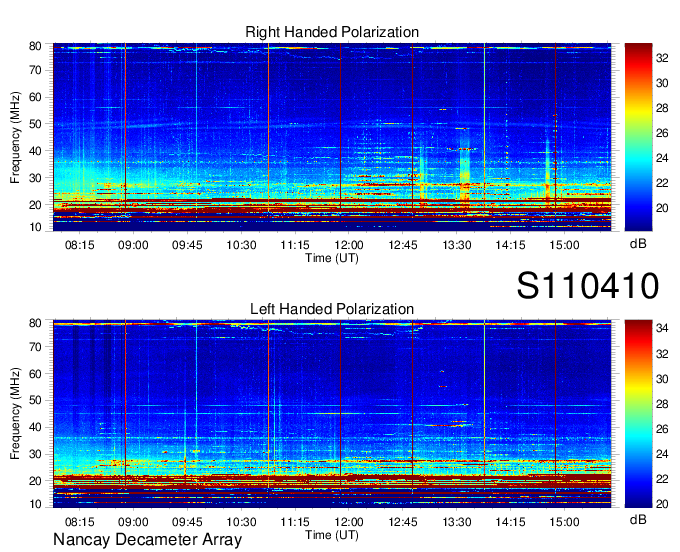Select "Time (UT)" label below Left Handed plot
This screenshot has width=680, height=552.
[332, 535]
